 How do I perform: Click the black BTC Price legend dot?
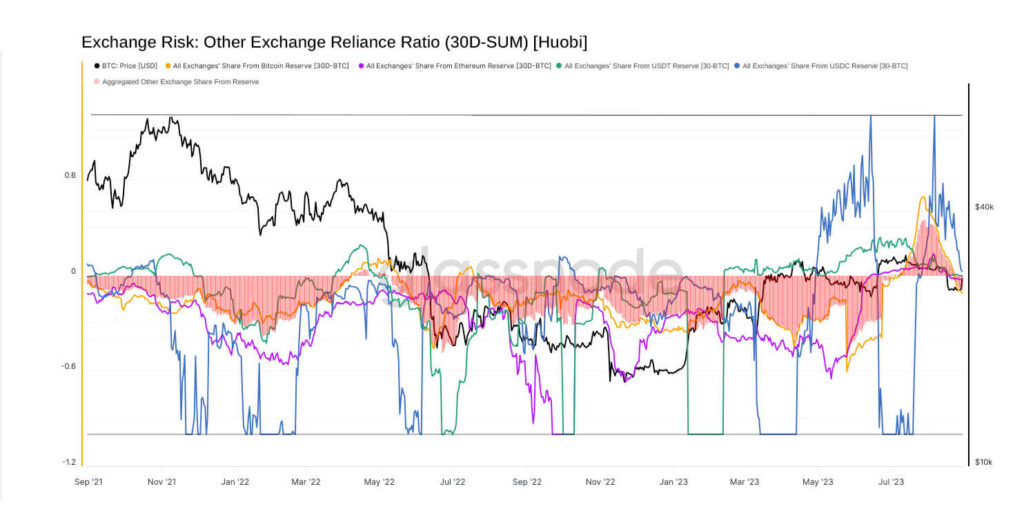97,66
